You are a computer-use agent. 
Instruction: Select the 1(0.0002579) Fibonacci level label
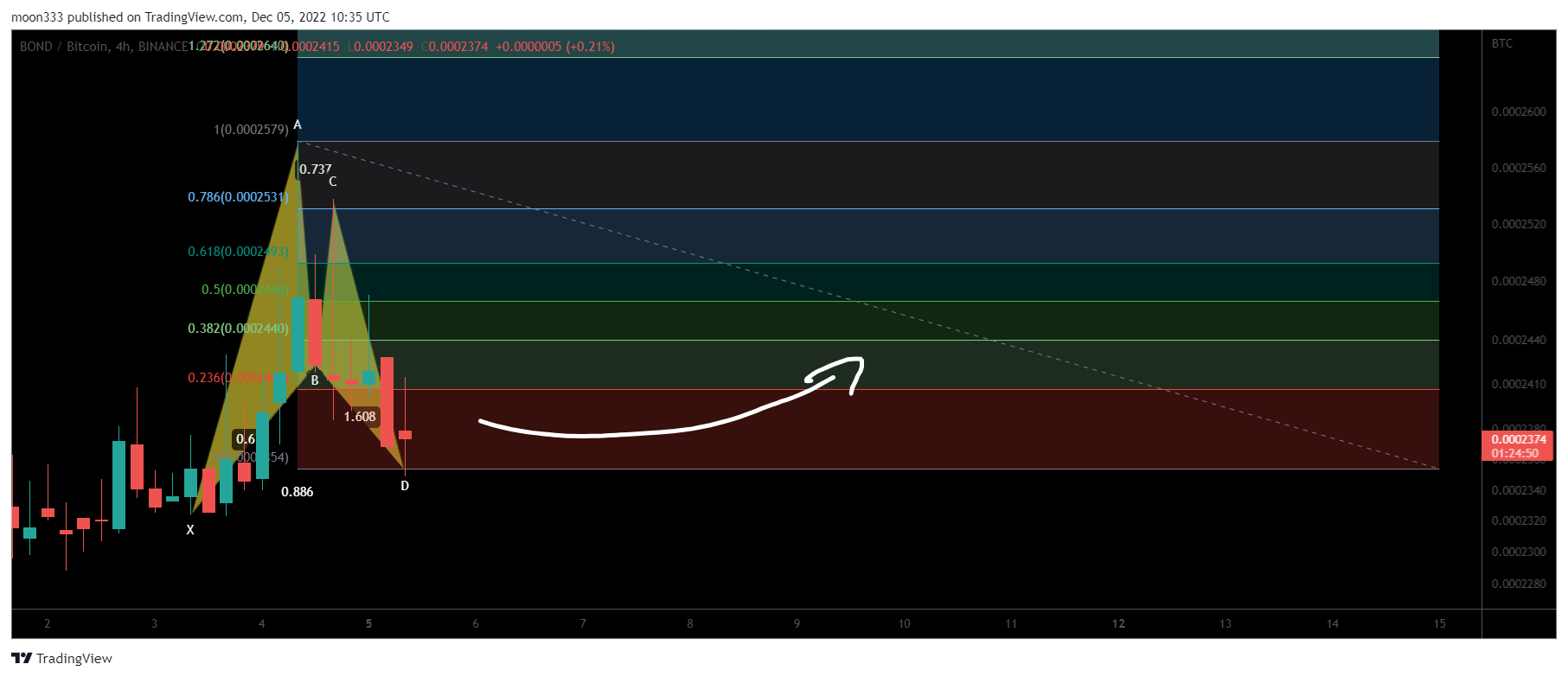[251, 130]
